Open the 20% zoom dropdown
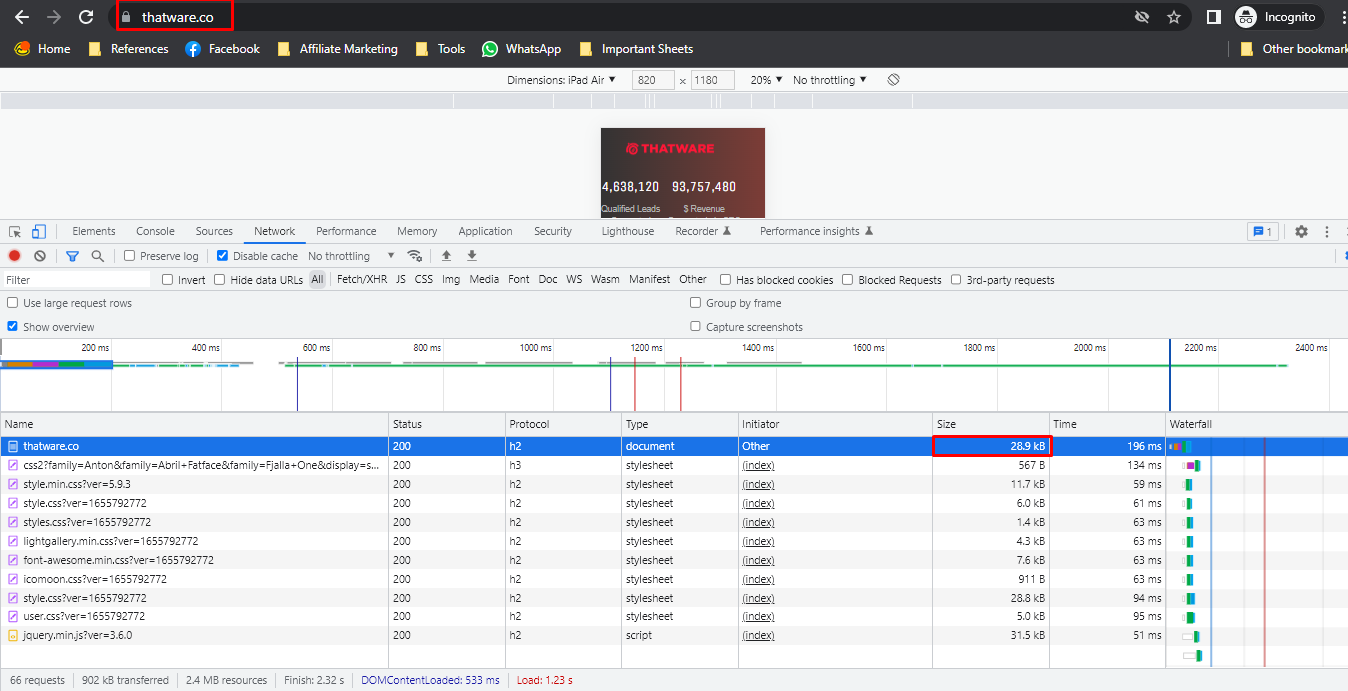Viewport: 1348px width, 691px height. pyautogui.click(x=767, y=80)
